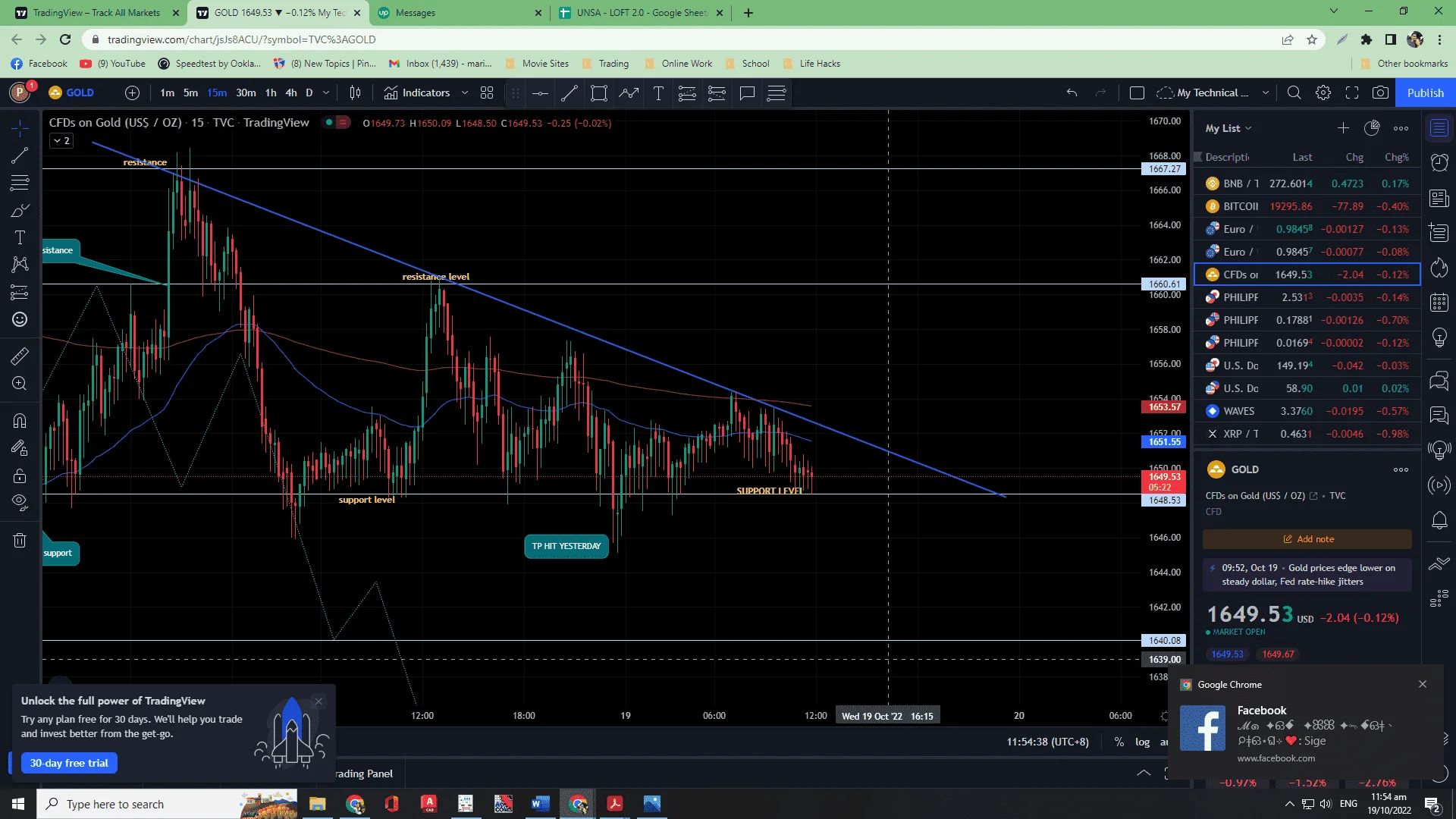
Task: Toggle lock all drawing tools
Action: click(20, 475)
